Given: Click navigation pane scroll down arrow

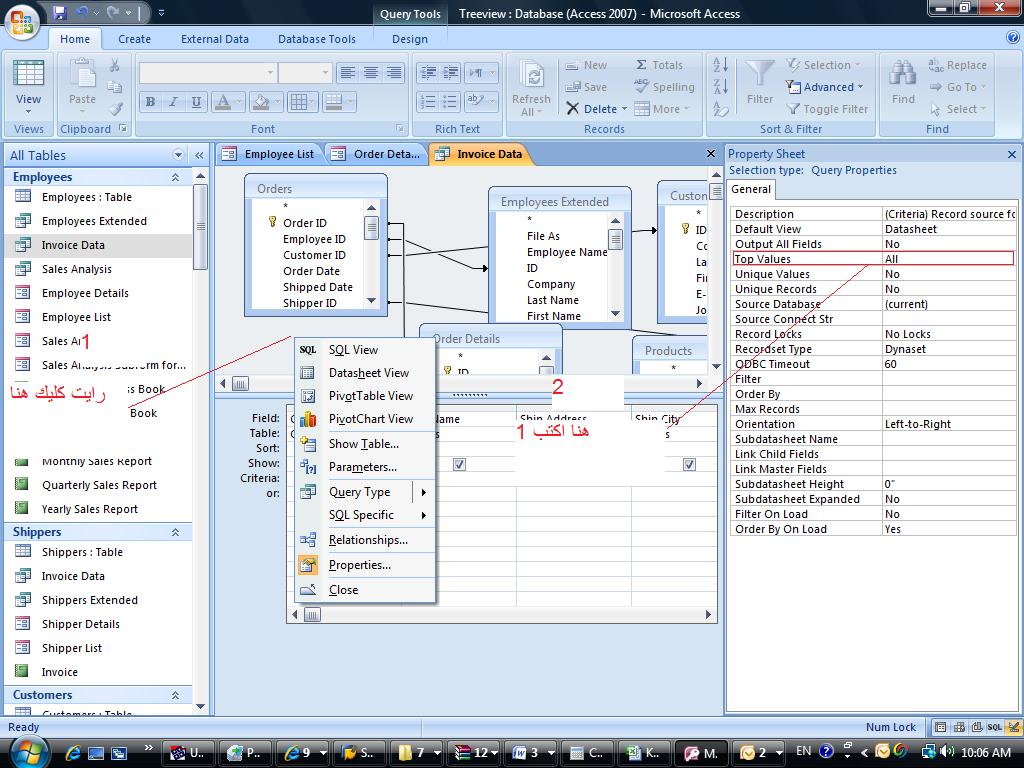Looking at the screenshot, I should (x=200, y=706).
